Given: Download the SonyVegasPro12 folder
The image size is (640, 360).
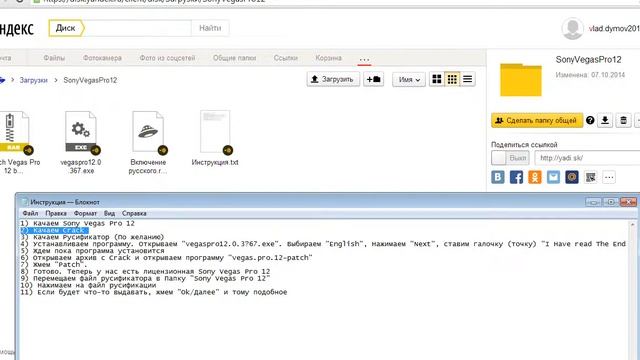Looking at the screenshot, I should click(605, 120).
